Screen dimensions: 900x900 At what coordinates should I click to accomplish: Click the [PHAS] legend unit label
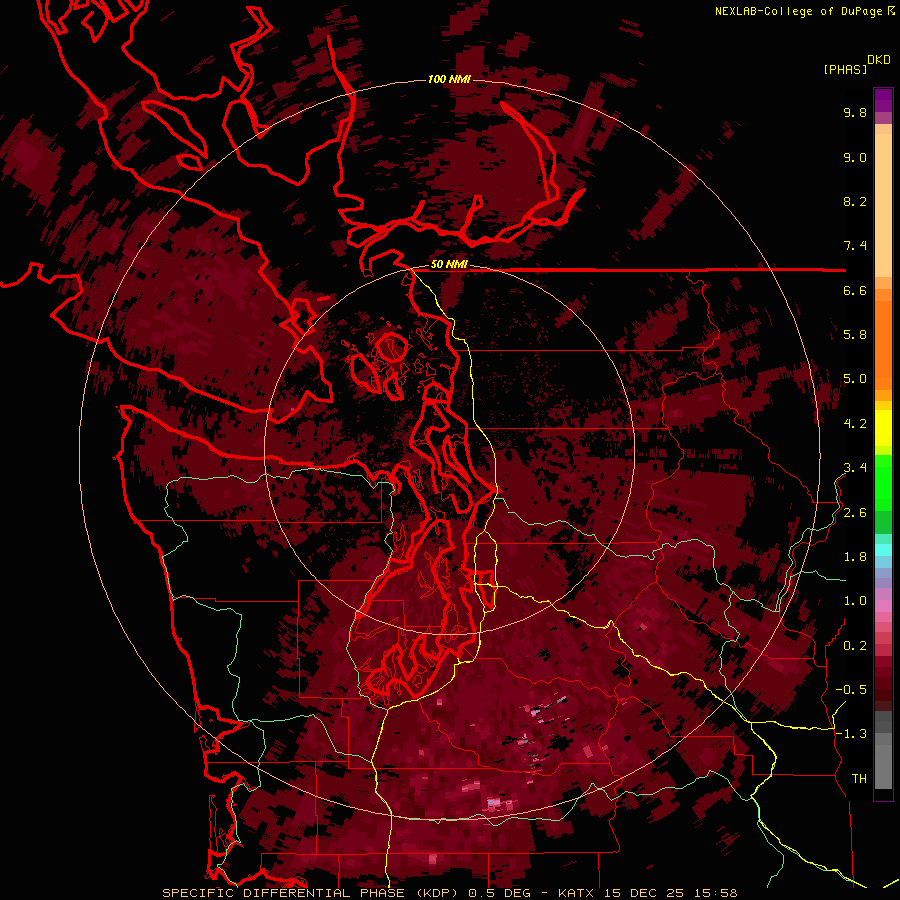point(845,69)
